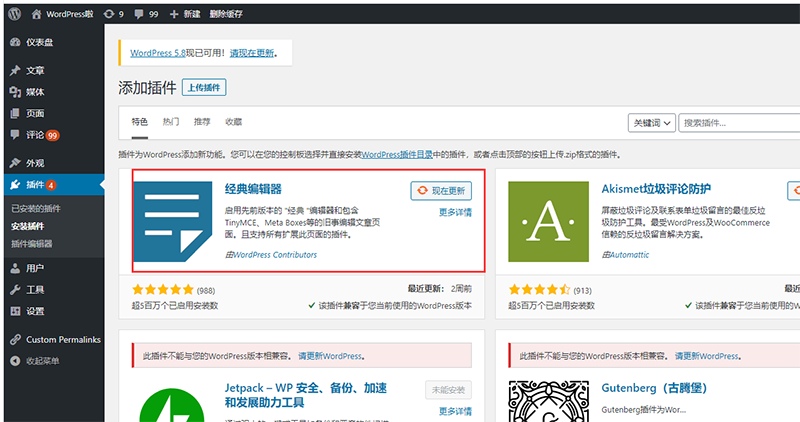Go to 已安装的插件 submenu

coord(36,208)
